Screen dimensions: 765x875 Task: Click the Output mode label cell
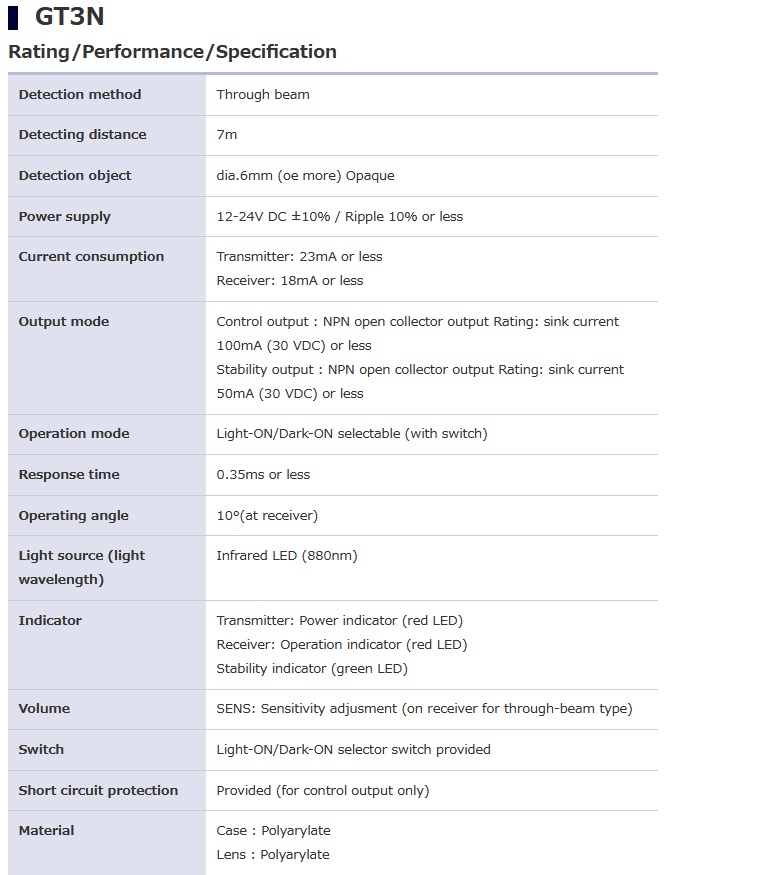[x=107, y=358]
